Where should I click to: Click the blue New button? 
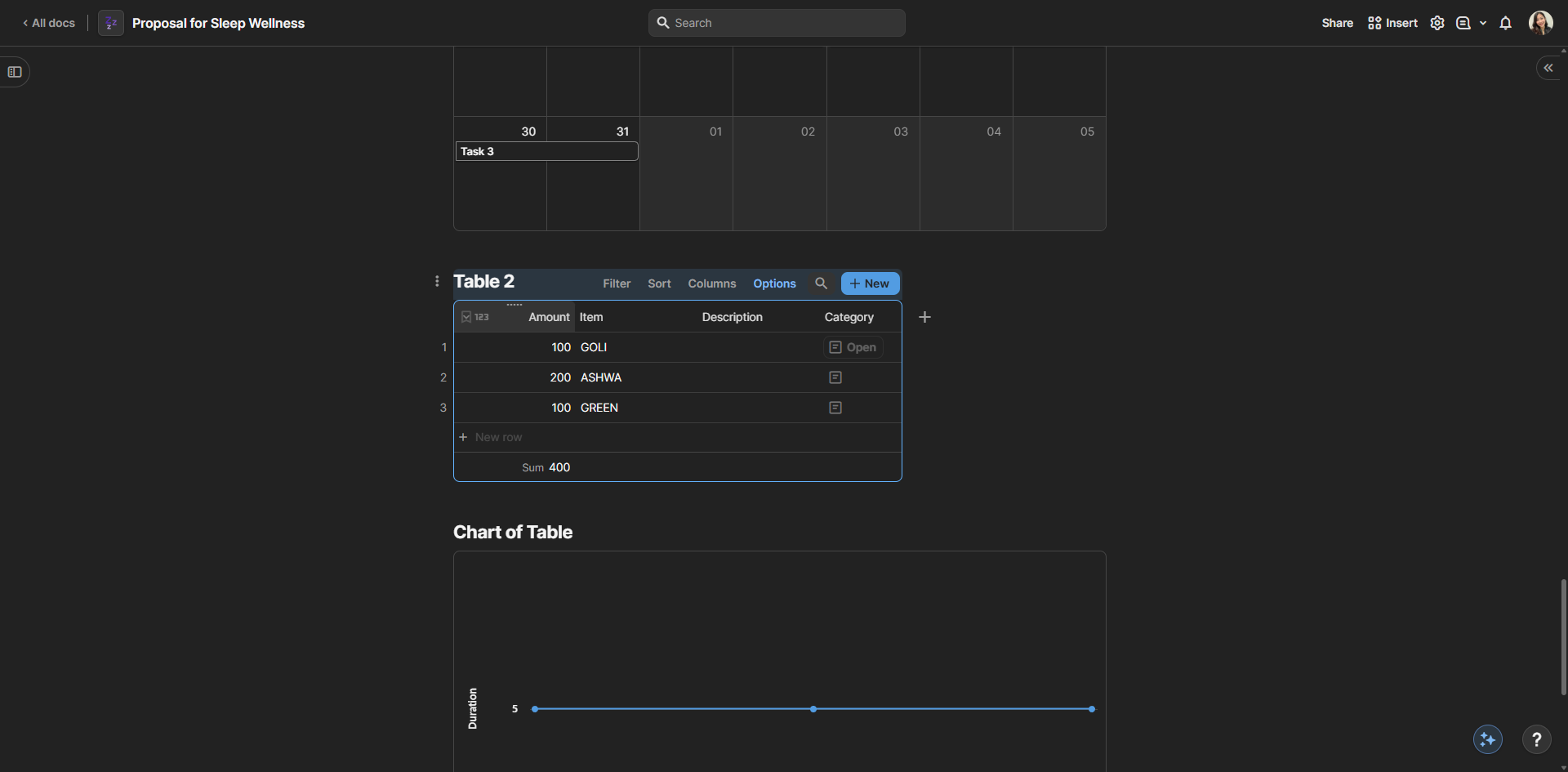click(x=870, y=283)
